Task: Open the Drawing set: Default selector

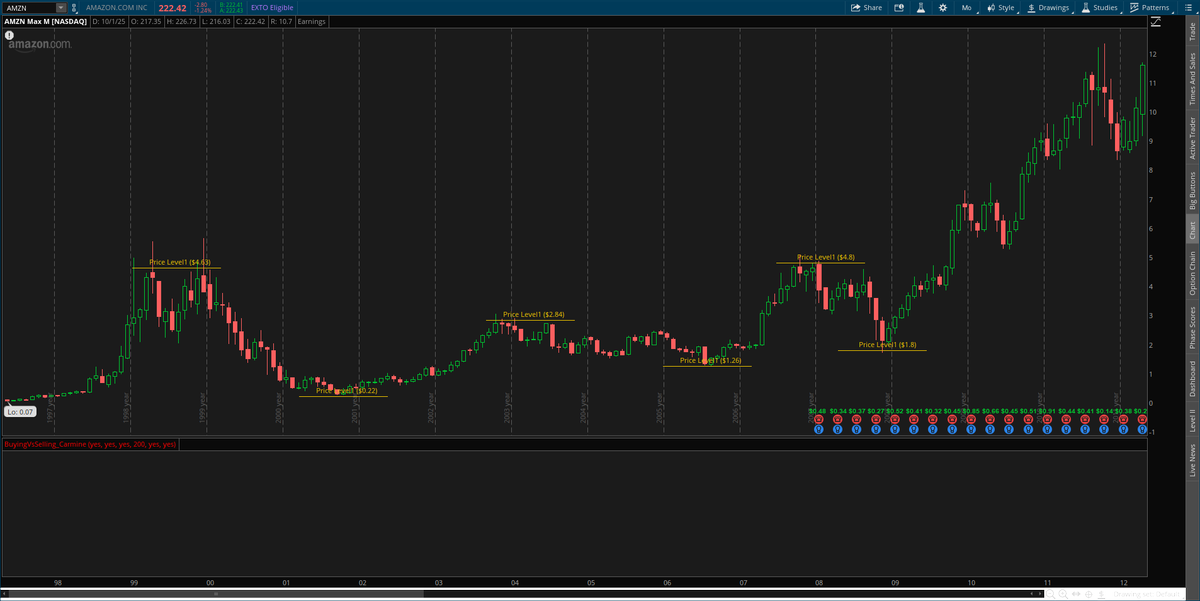Action: tap(1147, 594)
